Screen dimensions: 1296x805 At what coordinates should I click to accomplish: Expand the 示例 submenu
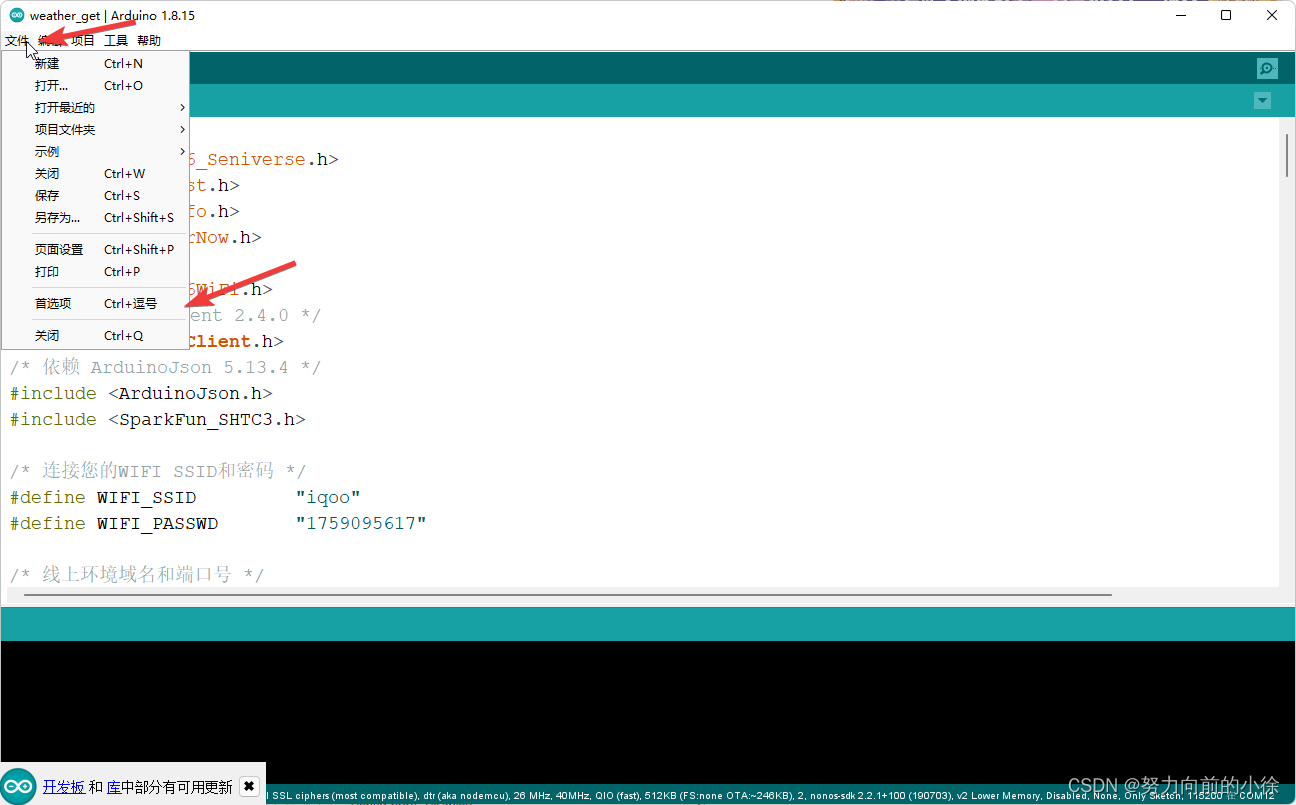point(95,151)
